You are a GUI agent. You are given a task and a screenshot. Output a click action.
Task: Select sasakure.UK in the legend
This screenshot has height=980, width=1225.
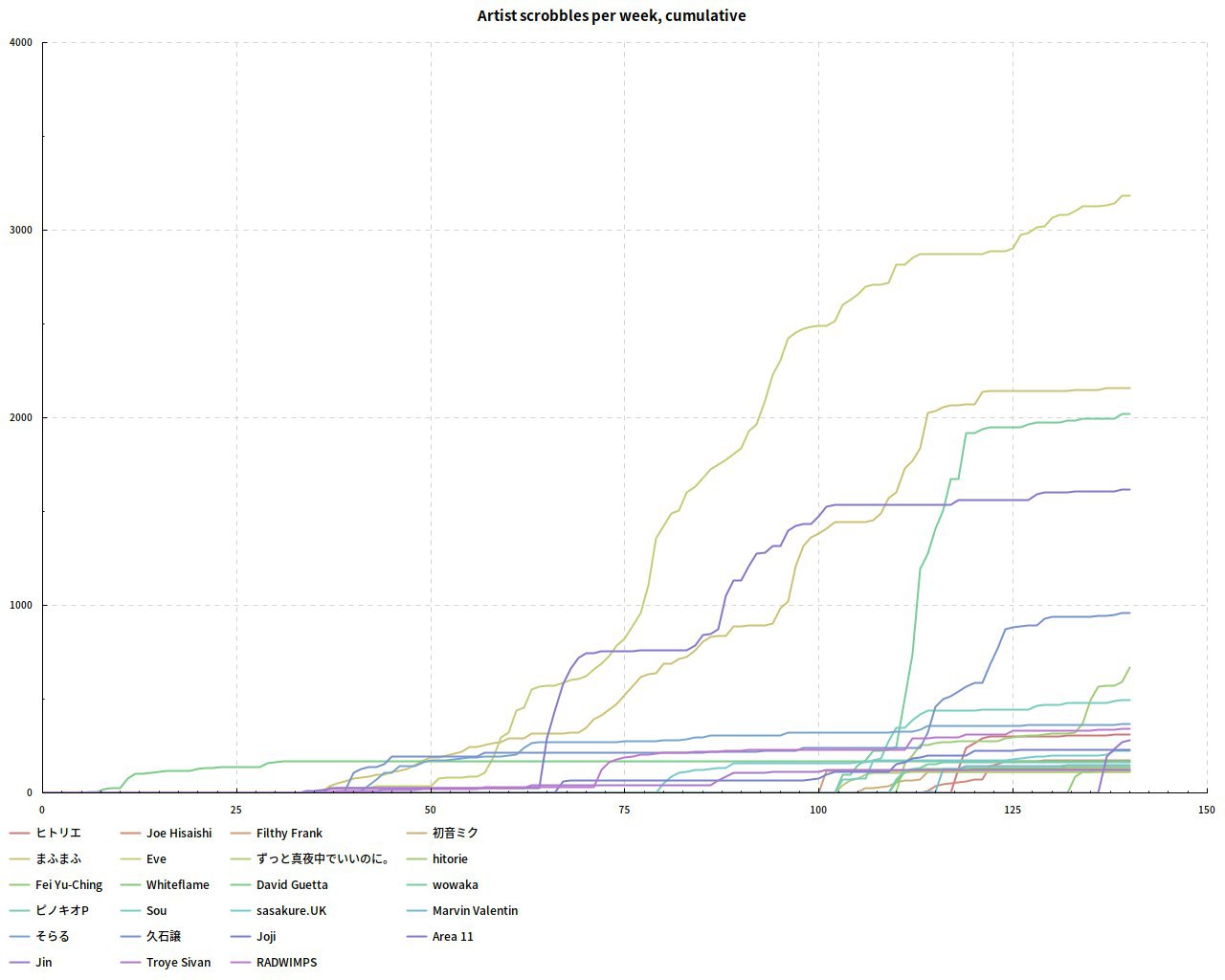pyautogui.click(x=291, y=911)
